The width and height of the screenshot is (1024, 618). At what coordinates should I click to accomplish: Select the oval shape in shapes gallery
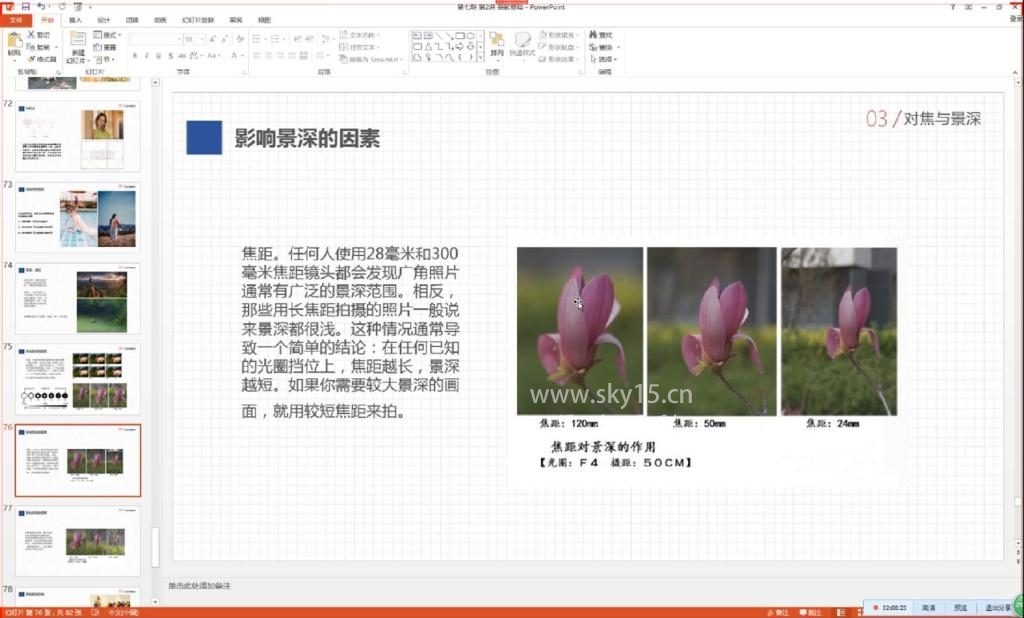[x=470, y=35]
